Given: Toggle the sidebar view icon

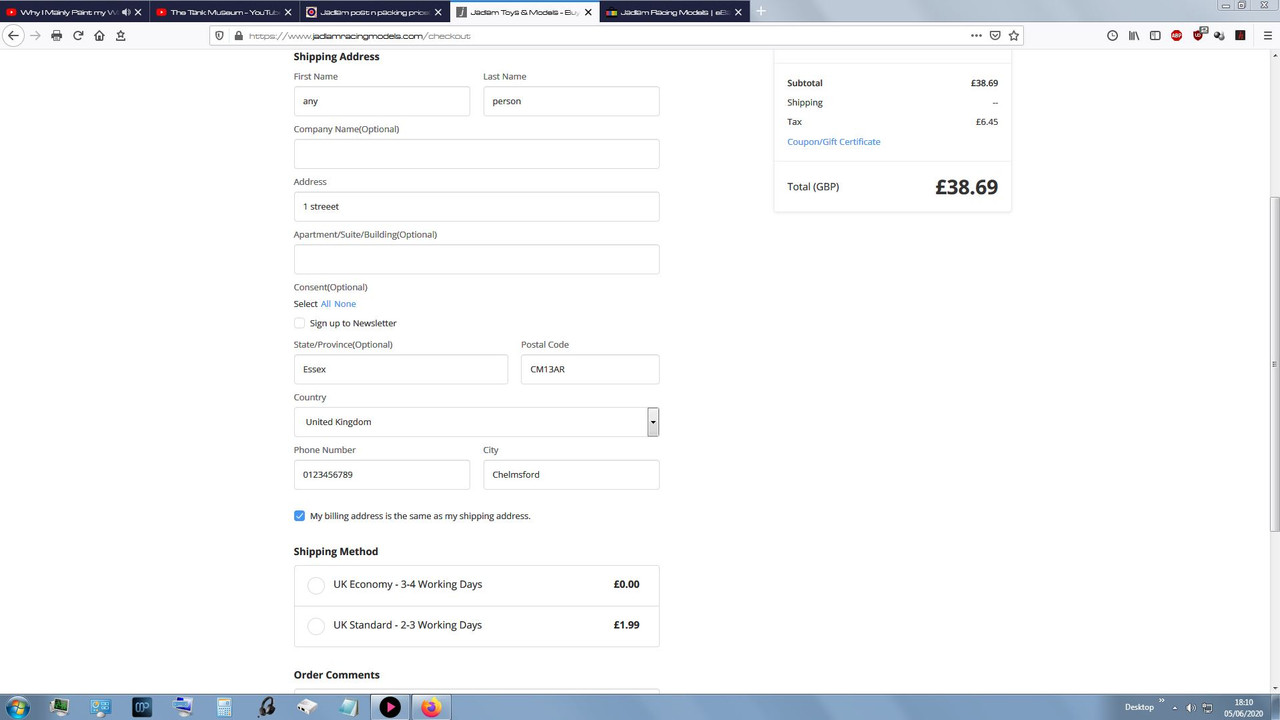Looking at the screenshot, I should (x=1155, y=35).
